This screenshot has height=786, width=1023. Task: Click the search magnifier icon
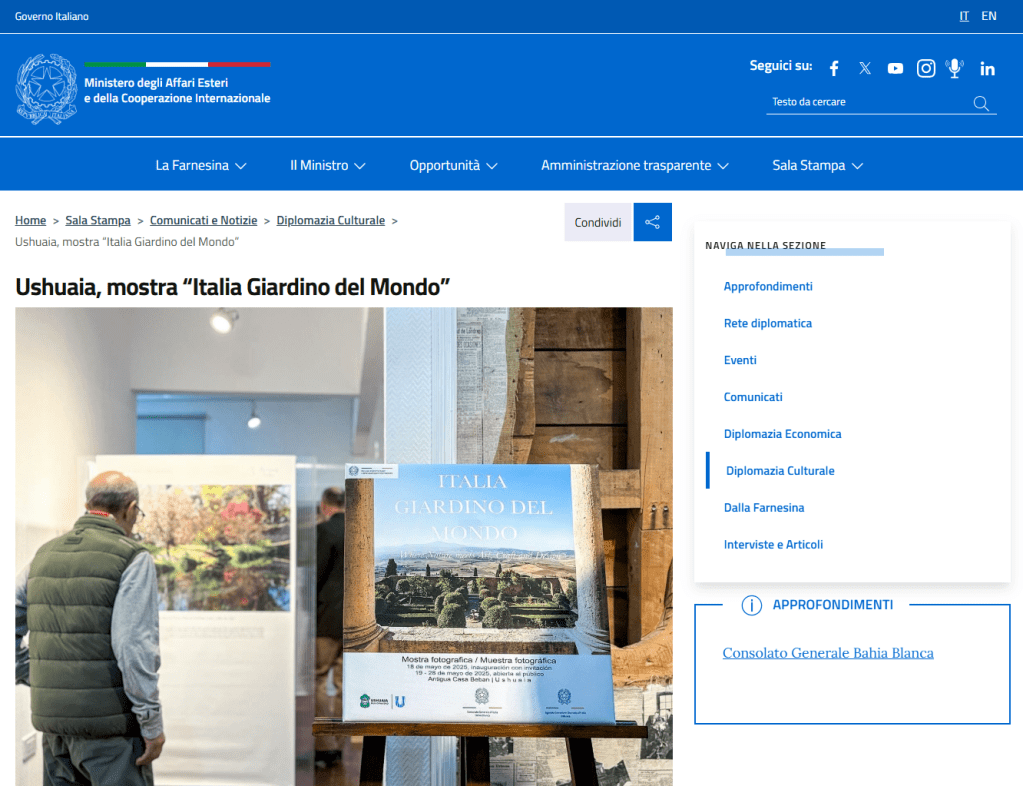point(981,103)
